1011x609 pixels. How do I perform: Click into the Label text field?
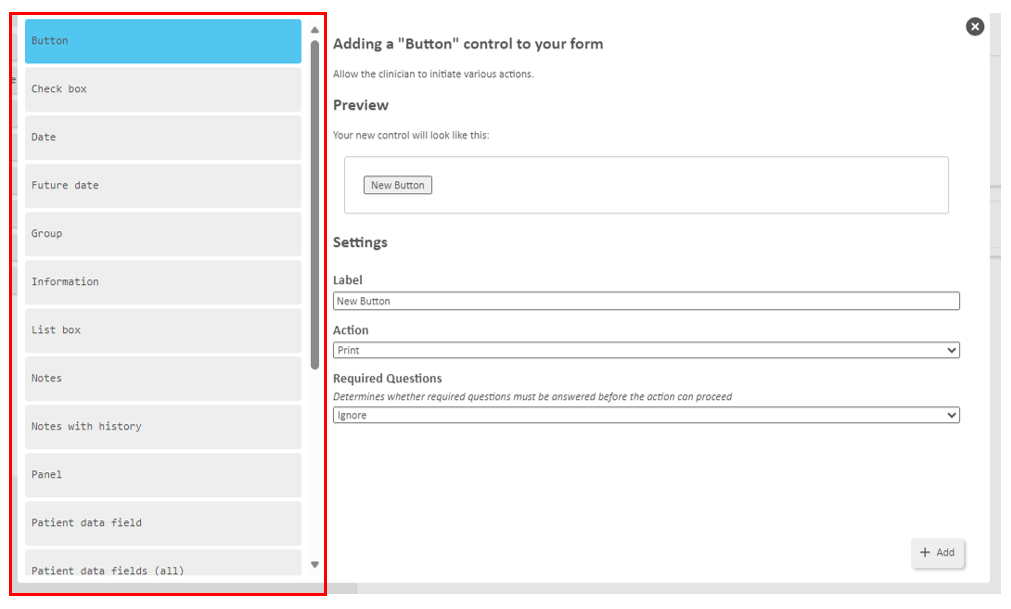(646, 301)
